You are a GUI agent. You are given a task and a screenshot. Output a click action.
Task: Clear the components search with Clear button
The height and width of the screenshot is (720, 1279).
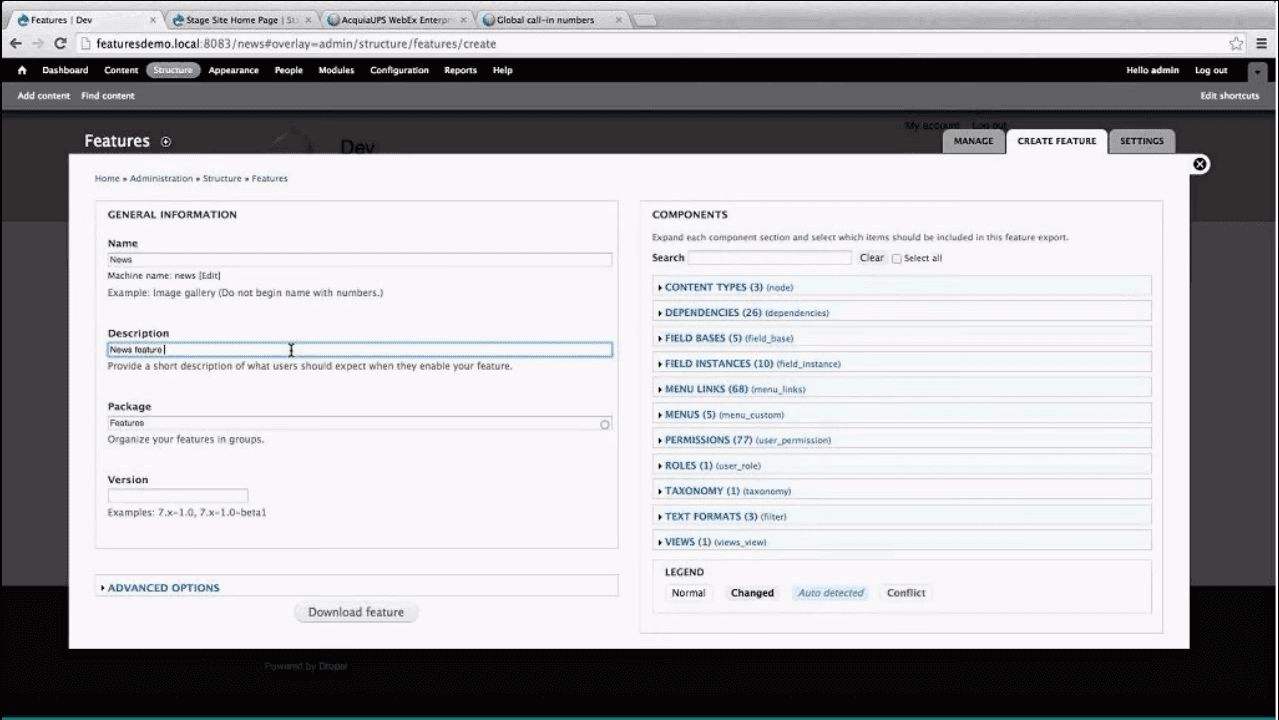pyautogui.click(x=871, y=258)
